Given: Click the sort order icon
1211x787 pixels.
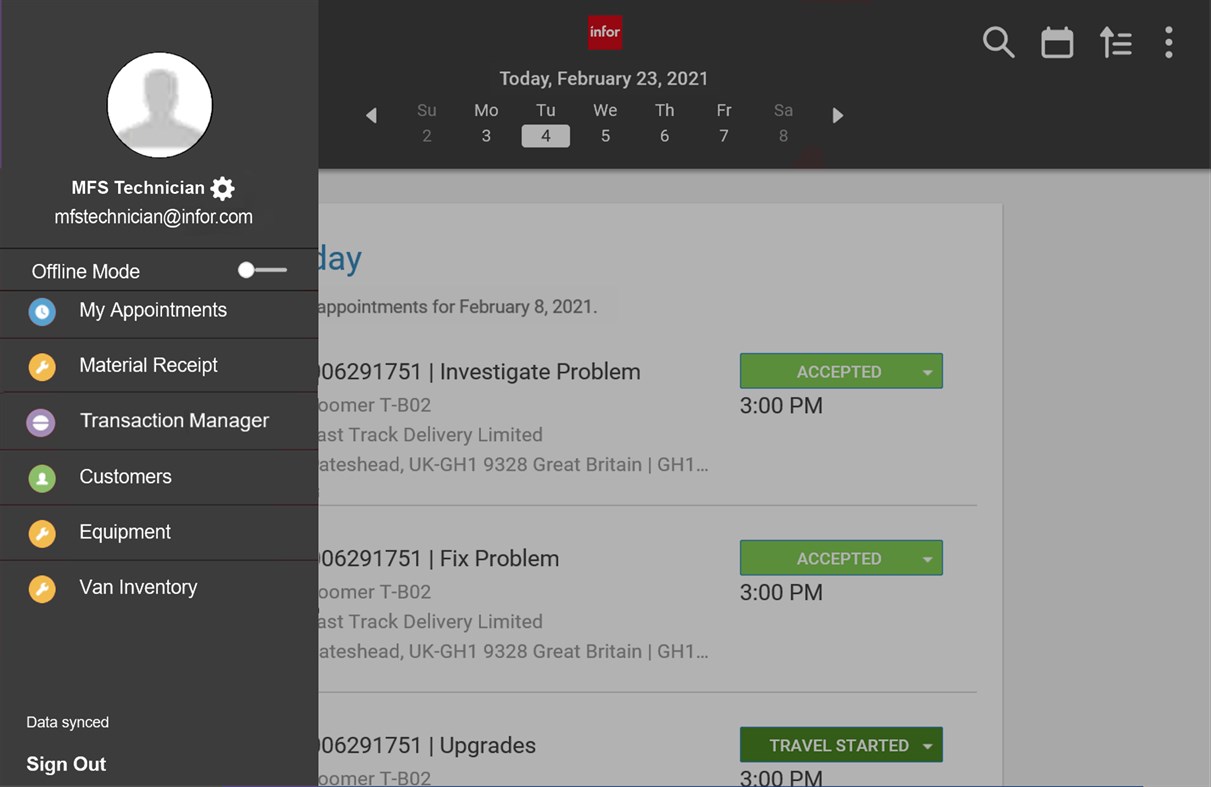Looking at the screenshot, I should (x=1115, y=43).
